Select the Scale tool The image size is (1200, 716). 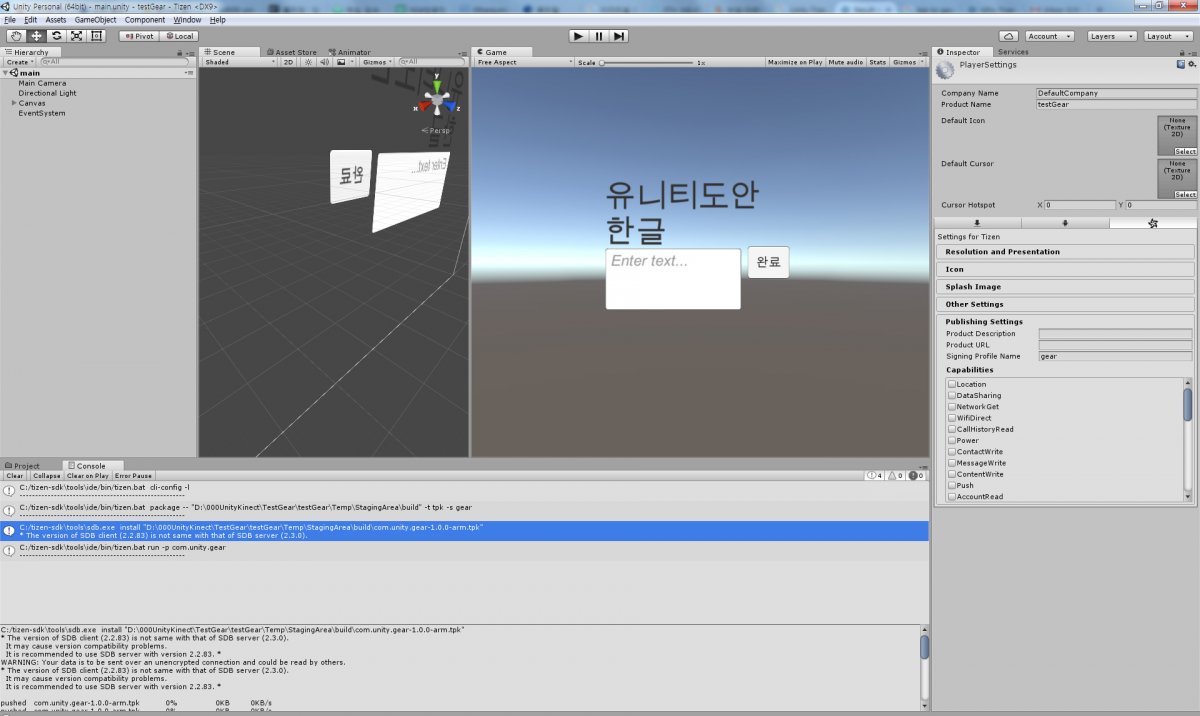[x=76, y=36]
